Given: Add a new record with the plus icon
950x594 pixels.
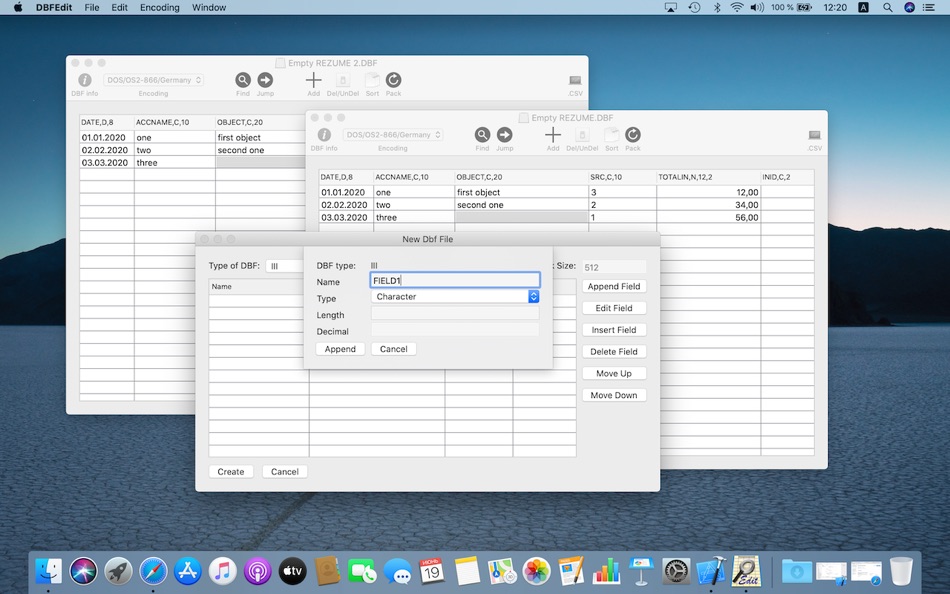Looking at the screenshot, I should 553,134.
